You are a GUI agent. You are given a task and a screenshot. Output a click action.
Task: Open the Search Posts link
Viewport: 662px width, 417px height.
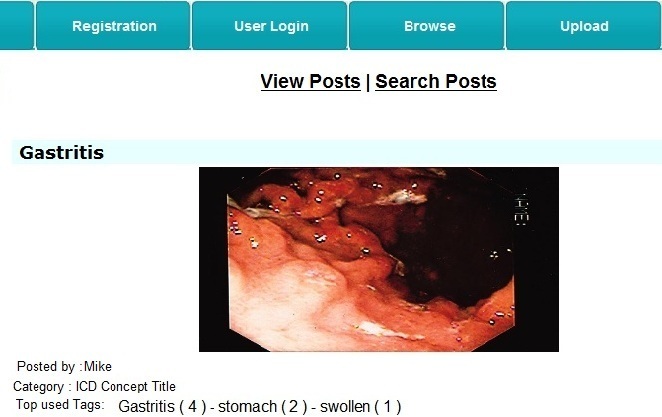pos(436,81)
